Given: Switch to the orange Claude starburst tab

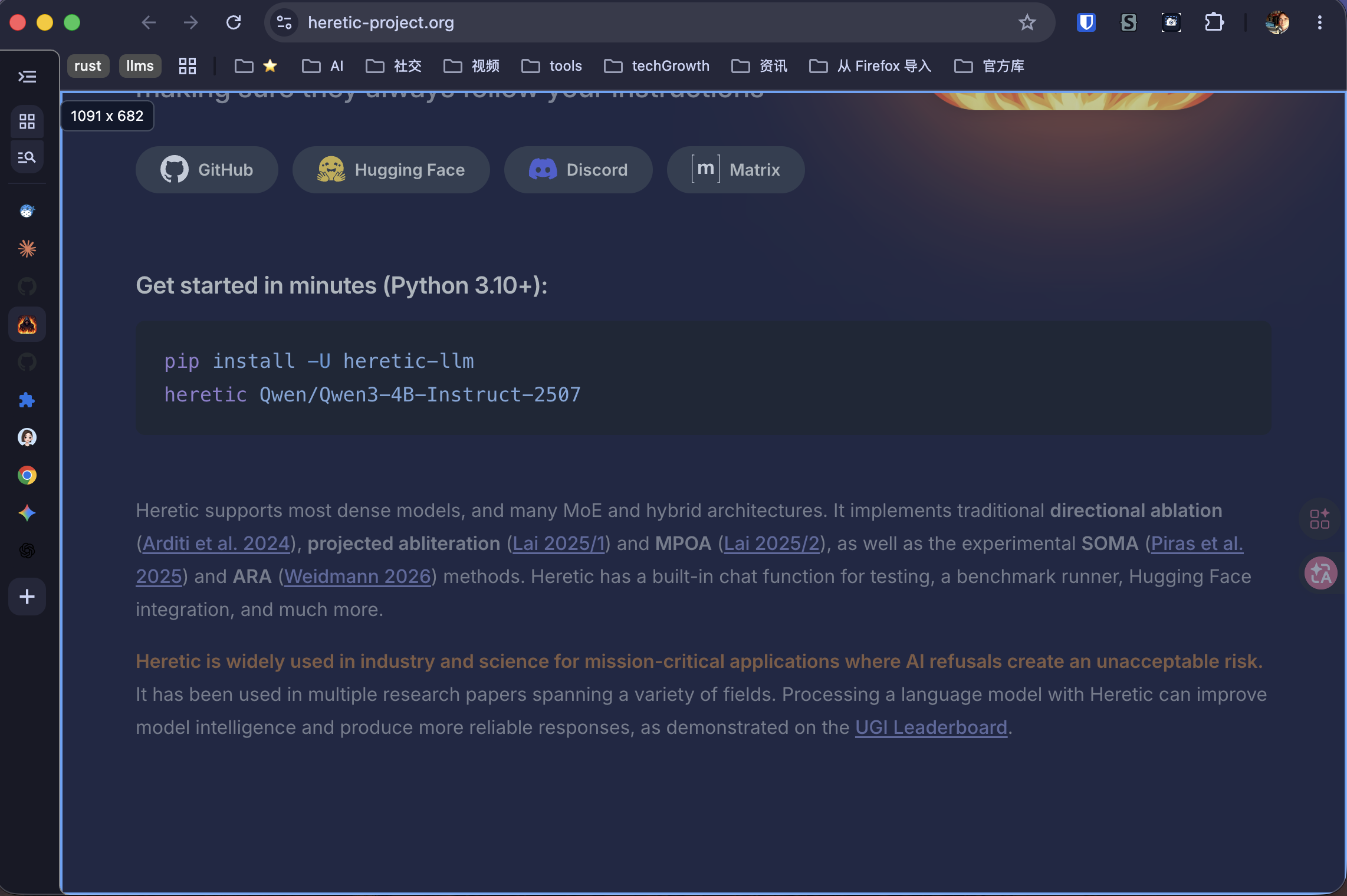Looking at the screenshot, I should [x=27, y=249].
